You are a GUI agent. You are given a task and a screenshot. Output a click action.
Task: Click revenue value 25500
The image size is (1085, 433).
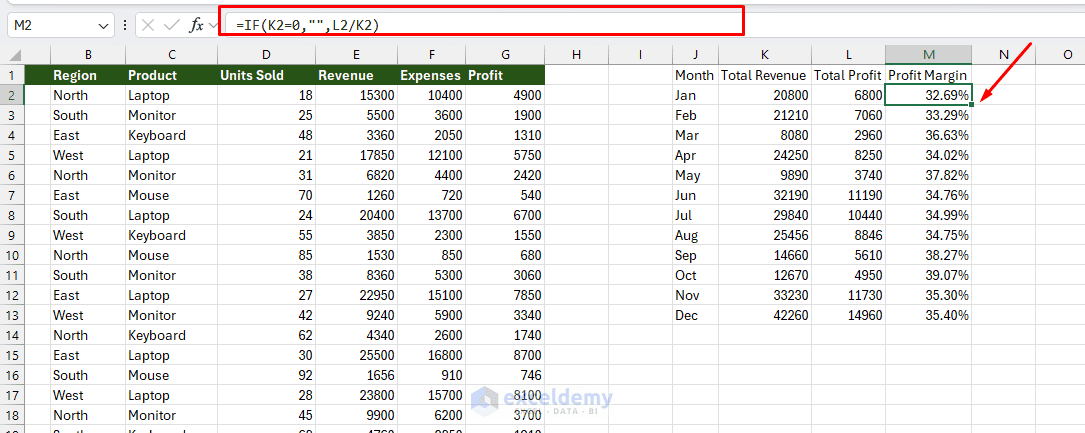356,356
